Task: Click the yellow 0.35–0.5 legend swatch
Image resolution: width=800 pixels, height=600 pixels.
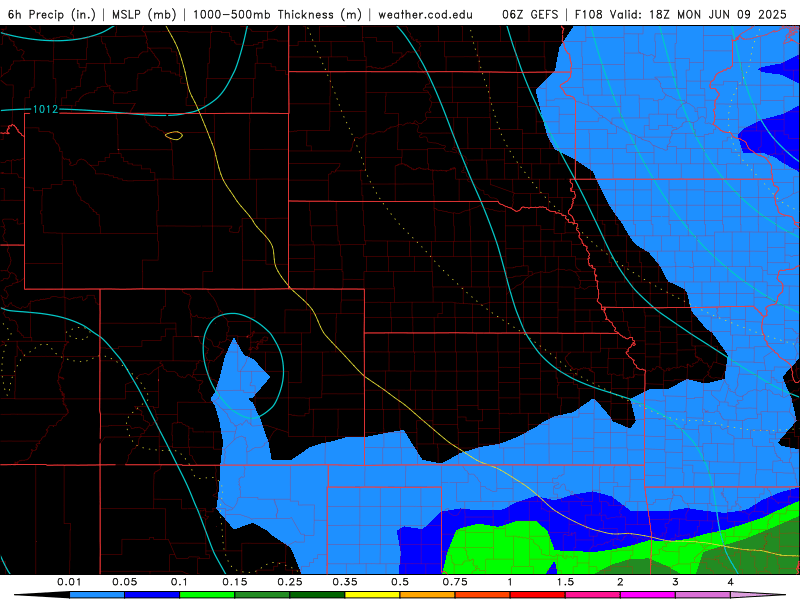Action: pyautogui.click(x=372, y=595)
